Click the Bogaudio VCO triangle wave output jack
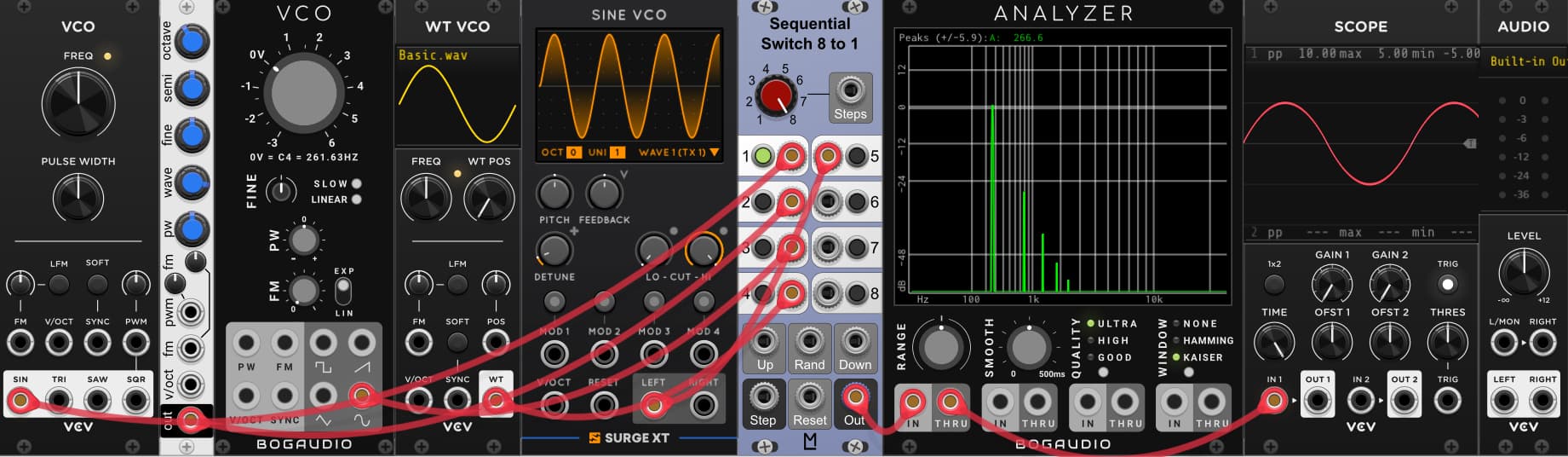 [324, 396]
